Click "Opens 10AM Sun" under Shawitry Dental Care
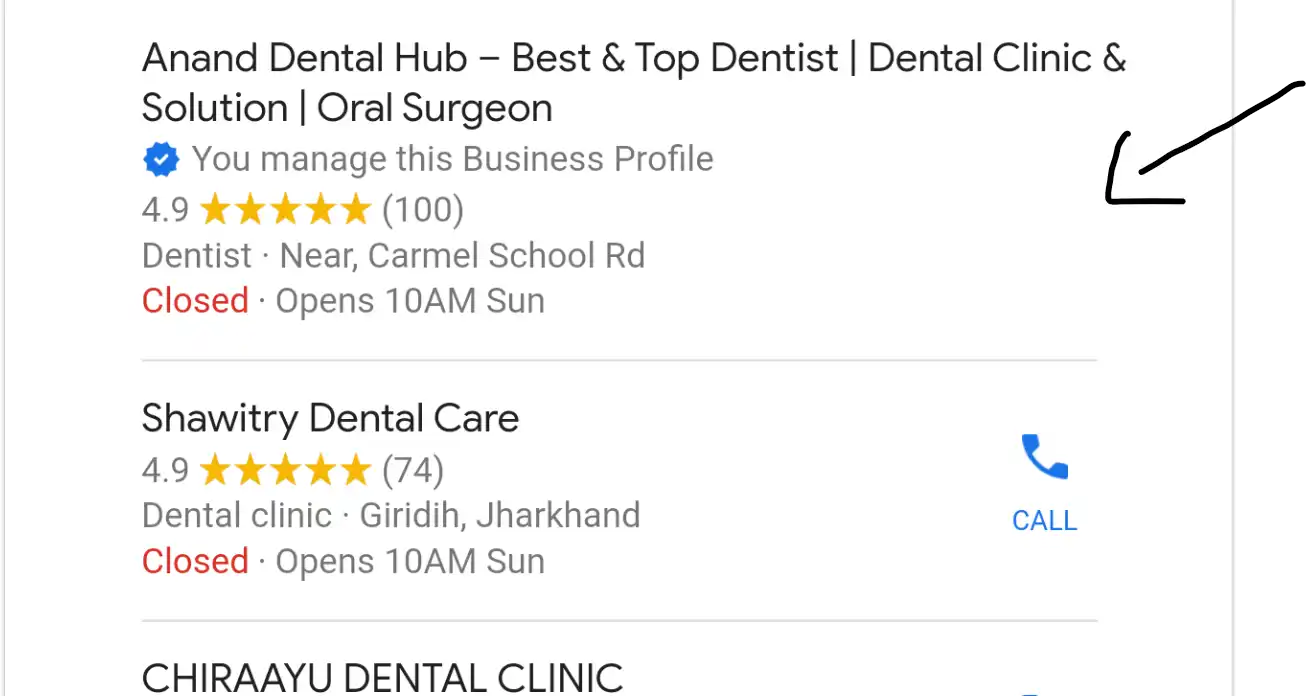The width and height of the screenshot is (1306, 696). [410, 561]
